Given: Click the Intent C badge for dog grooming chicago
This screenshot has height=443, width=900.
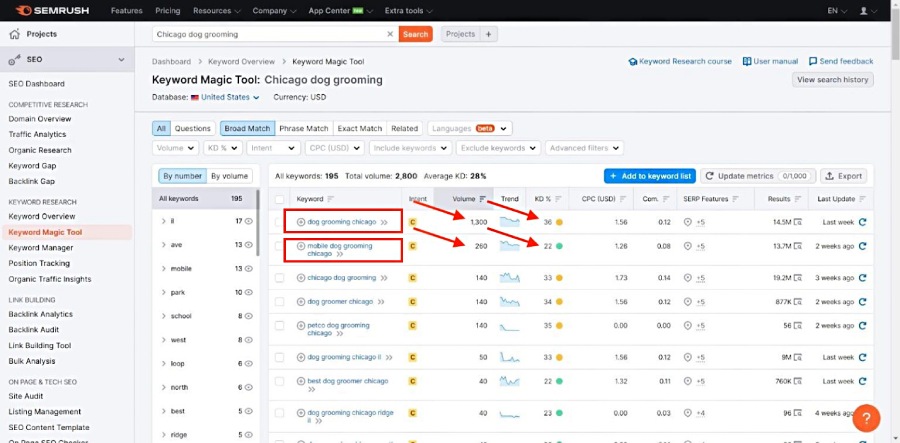Looking at the screenshot, I should [x=412, y=222].
